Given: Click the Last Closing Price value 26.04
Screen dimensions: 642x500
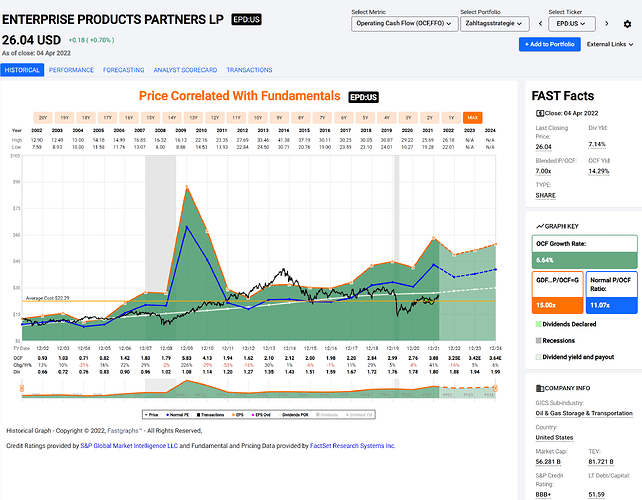Looking at the screenshot, I should (x=543, y=147).
